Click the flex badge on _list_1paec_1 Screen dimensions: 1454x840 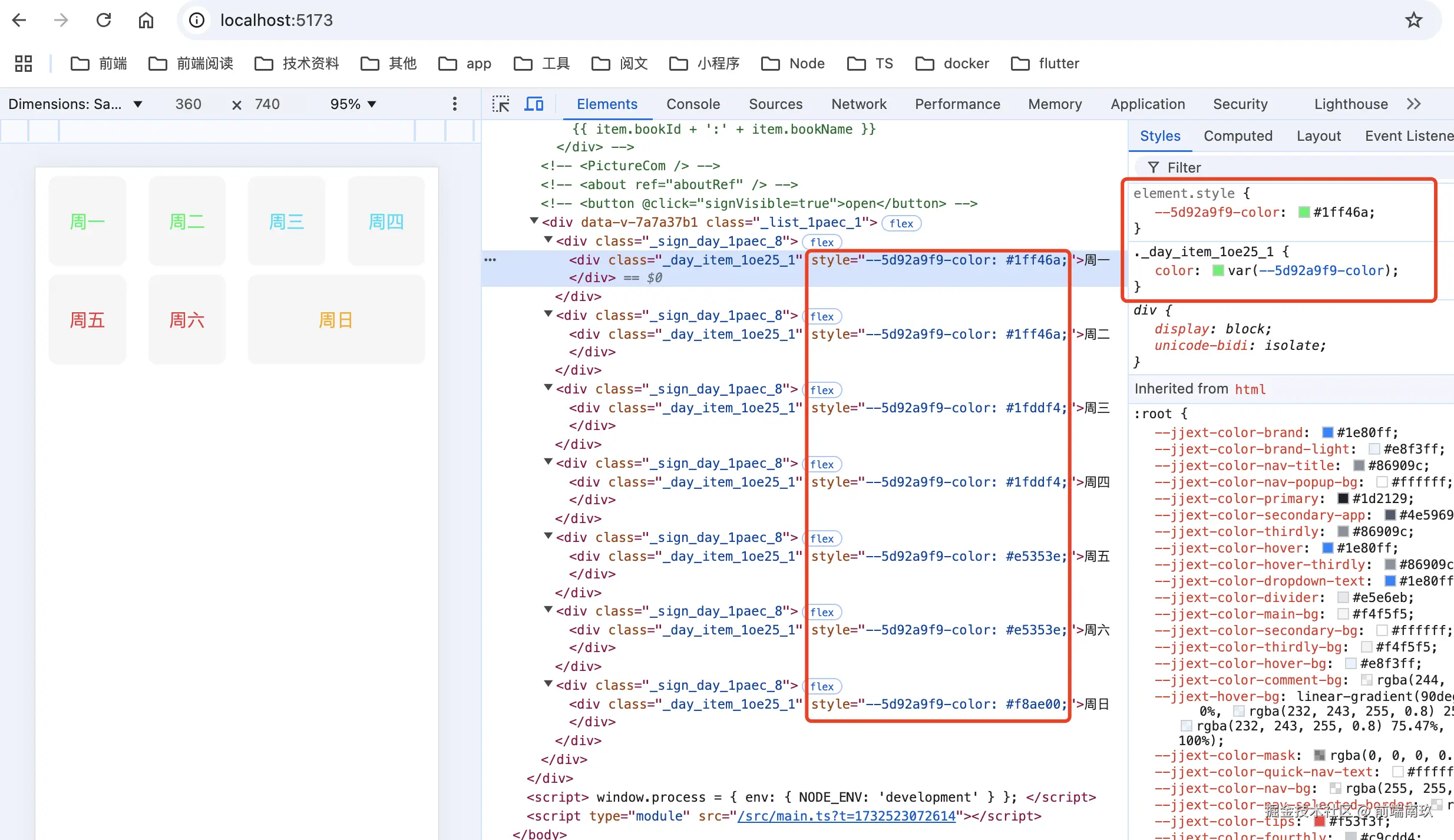click(x=901, y=223)
